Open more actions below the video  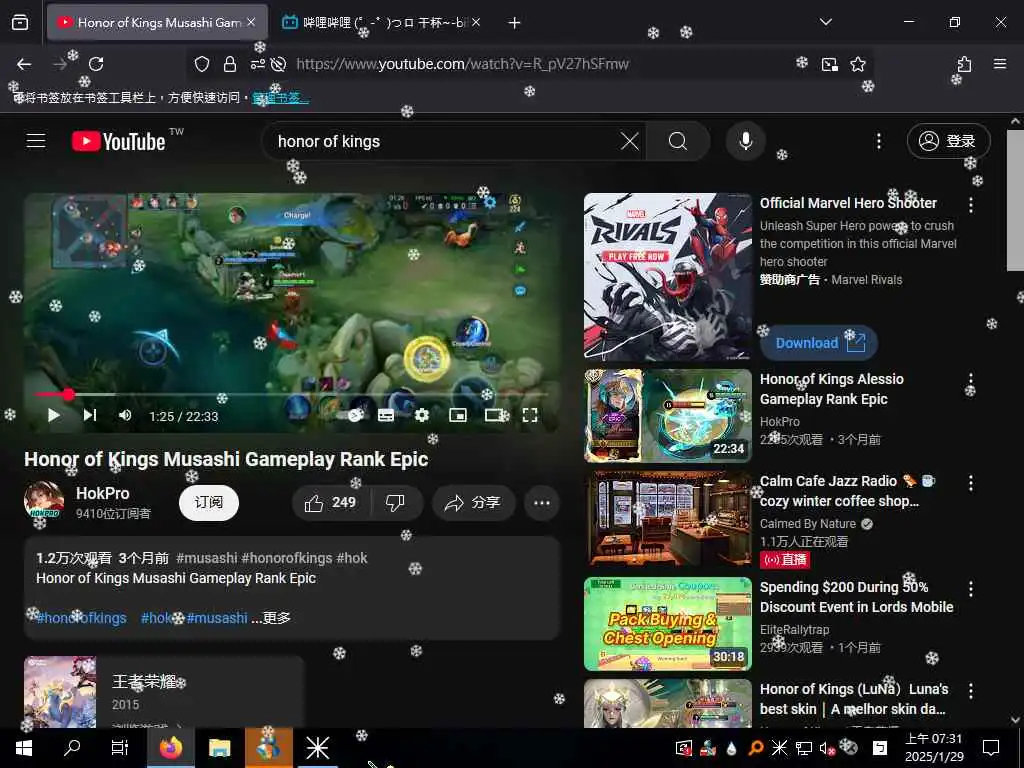point(541,503)
